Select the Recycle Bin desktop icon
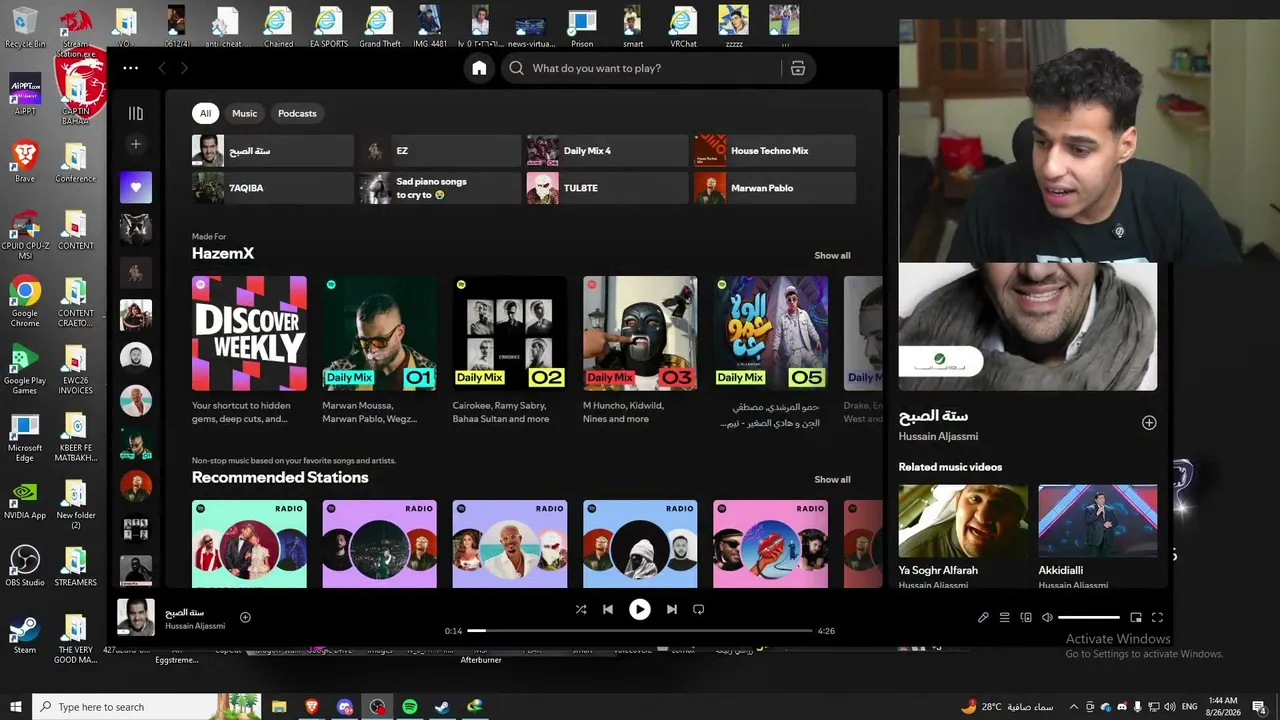This screenshot has width=1280, height=720. (x=25, y=27)
